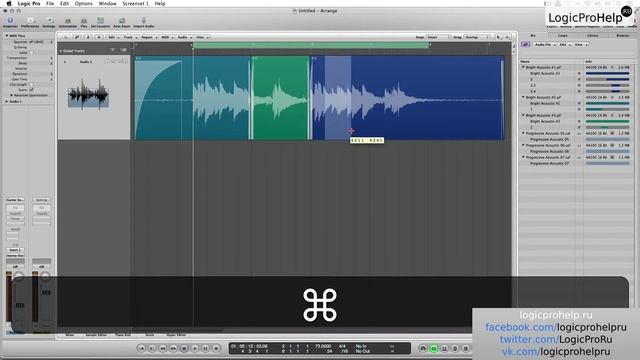This screenshot has width=640, height=360.
Task: Expand the Global Tracks disclosure triangle
Action: [x=61, y=51]
